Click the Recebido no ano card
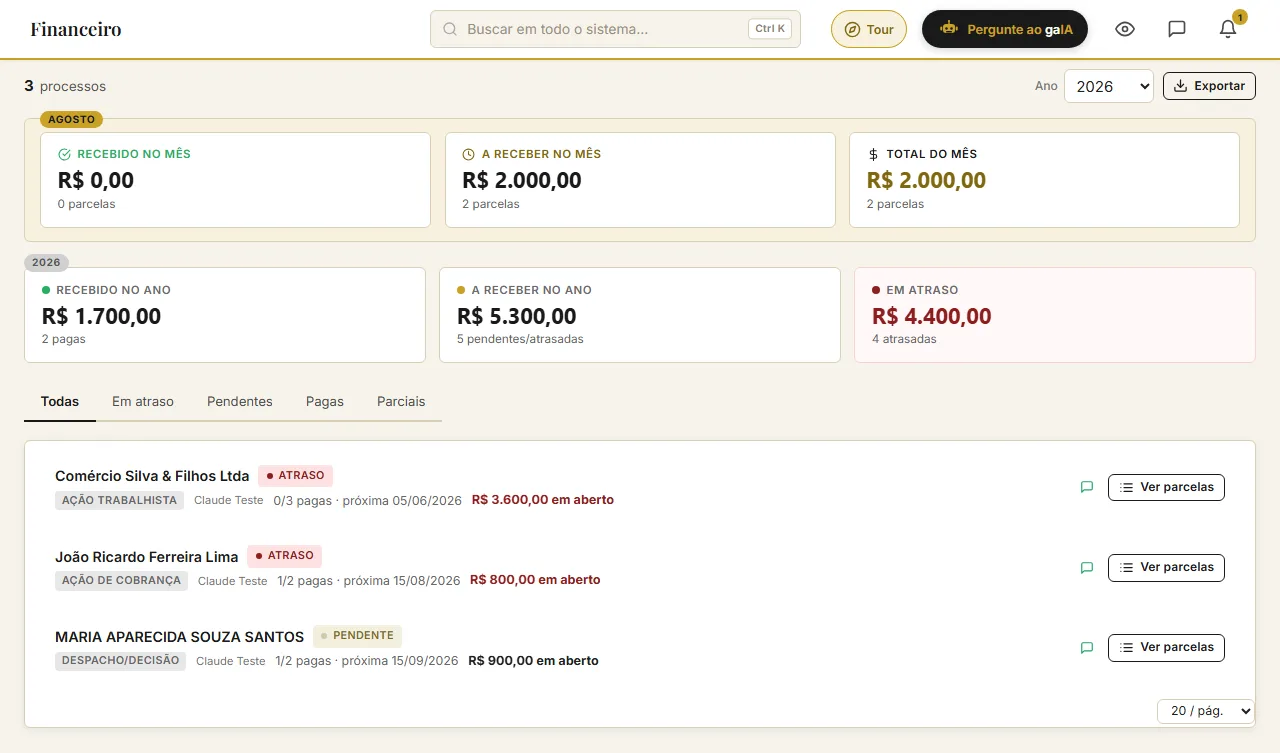1280x753 pixels. 225,315
